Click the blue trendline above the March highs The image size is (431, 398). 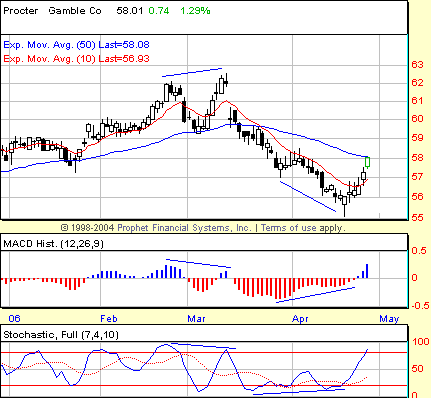tap(192, 72)
